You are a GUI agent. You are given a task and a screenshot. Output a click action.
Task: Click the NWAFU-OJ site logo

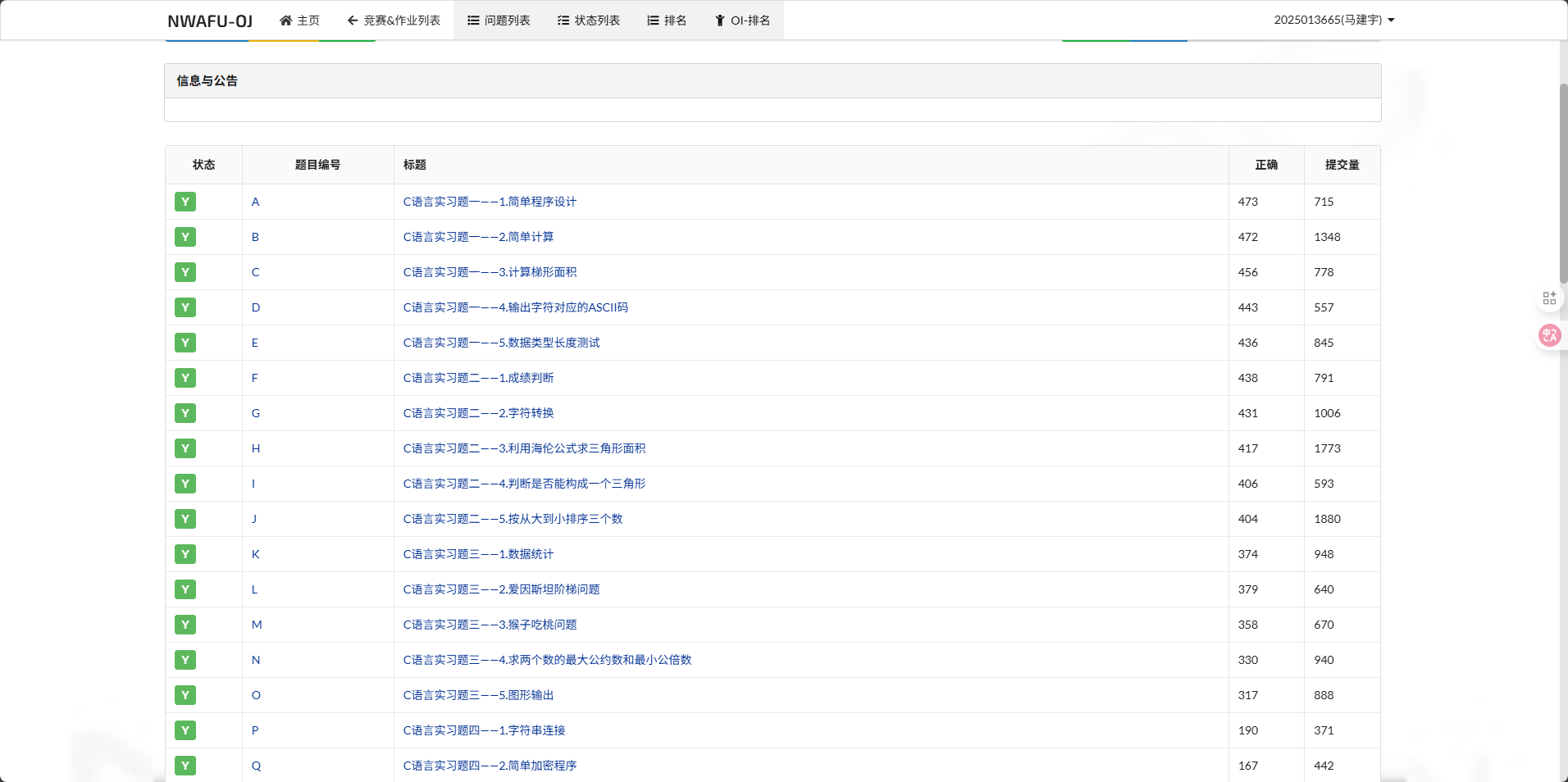point(210,21)
